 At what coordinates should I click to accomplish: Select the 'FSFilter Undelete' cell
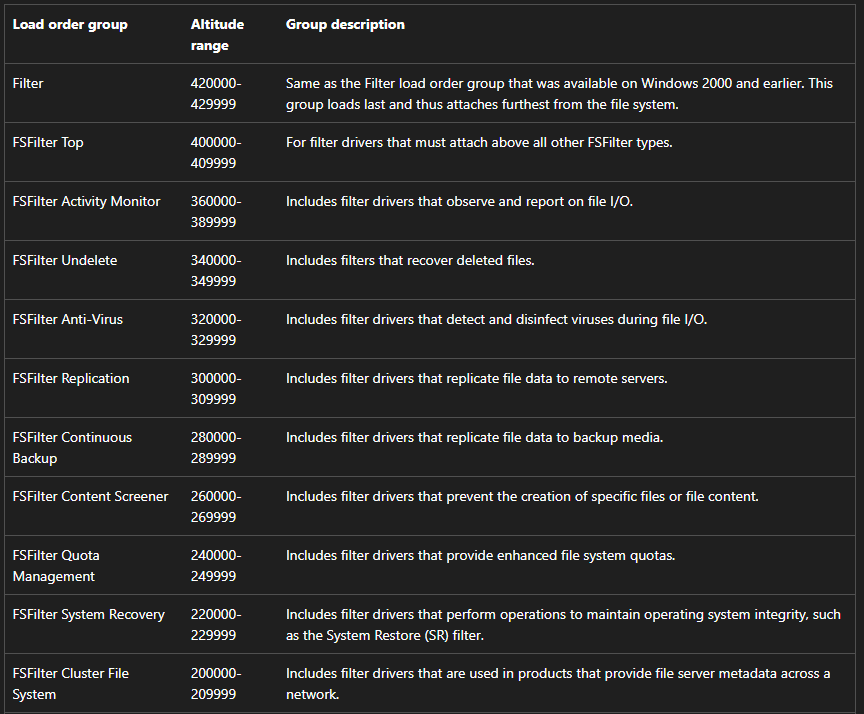(x=64, y=260)
